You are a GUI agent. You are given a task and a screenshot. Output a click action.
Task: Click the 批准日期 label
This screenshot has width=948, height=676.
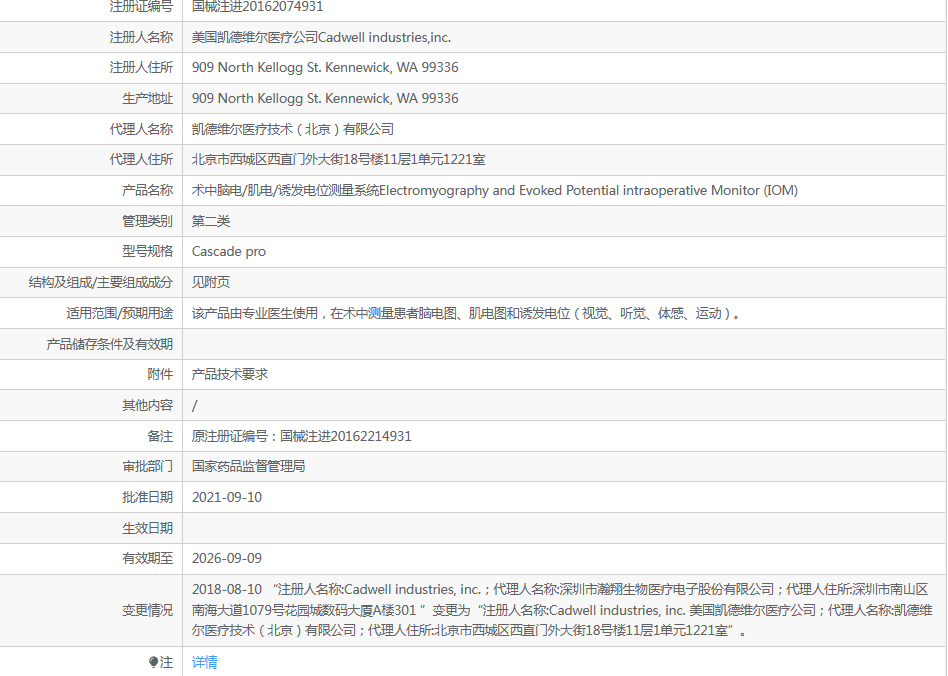coord(148,498)
